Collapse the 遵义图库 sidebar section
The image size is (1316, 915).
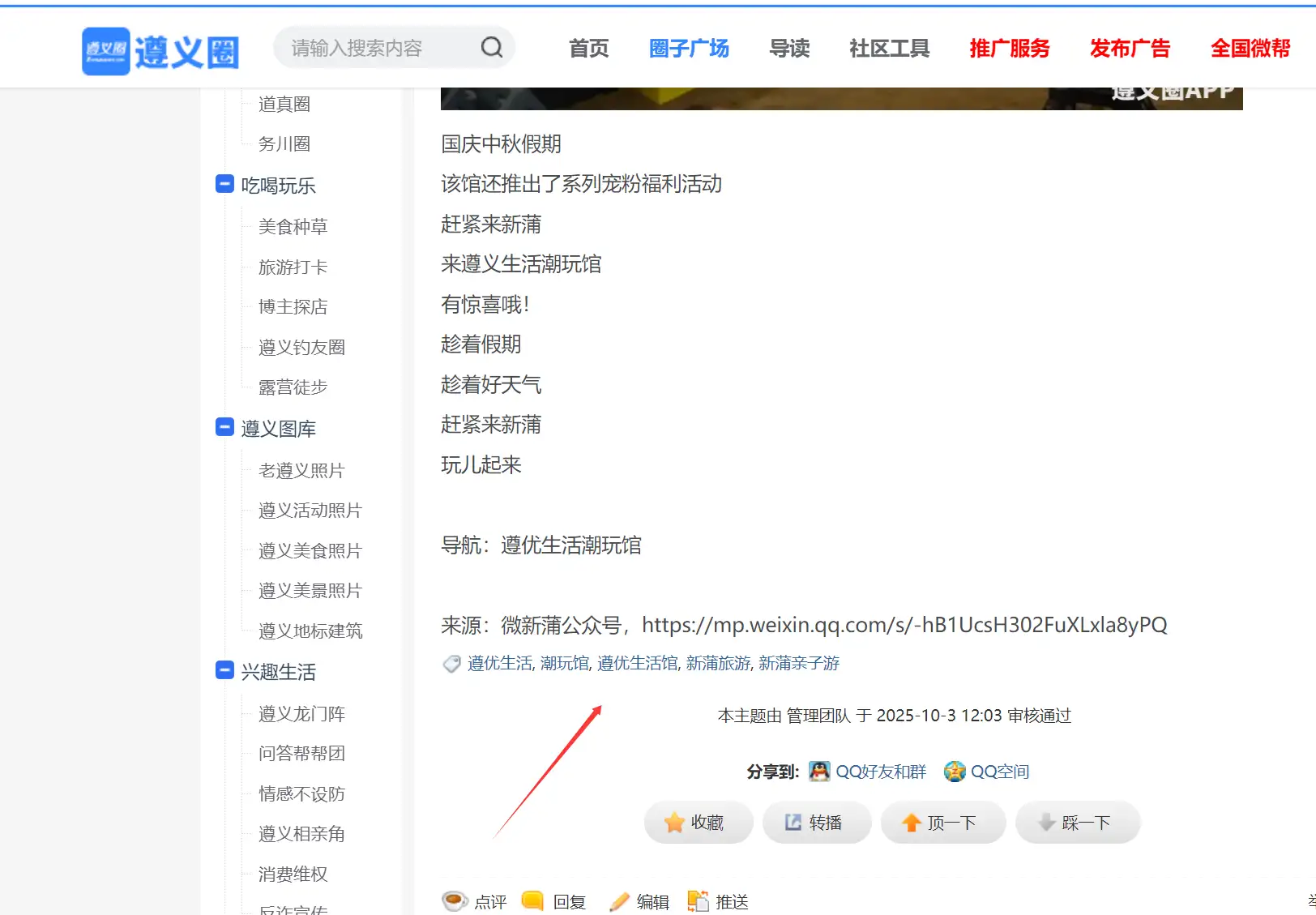224,427
